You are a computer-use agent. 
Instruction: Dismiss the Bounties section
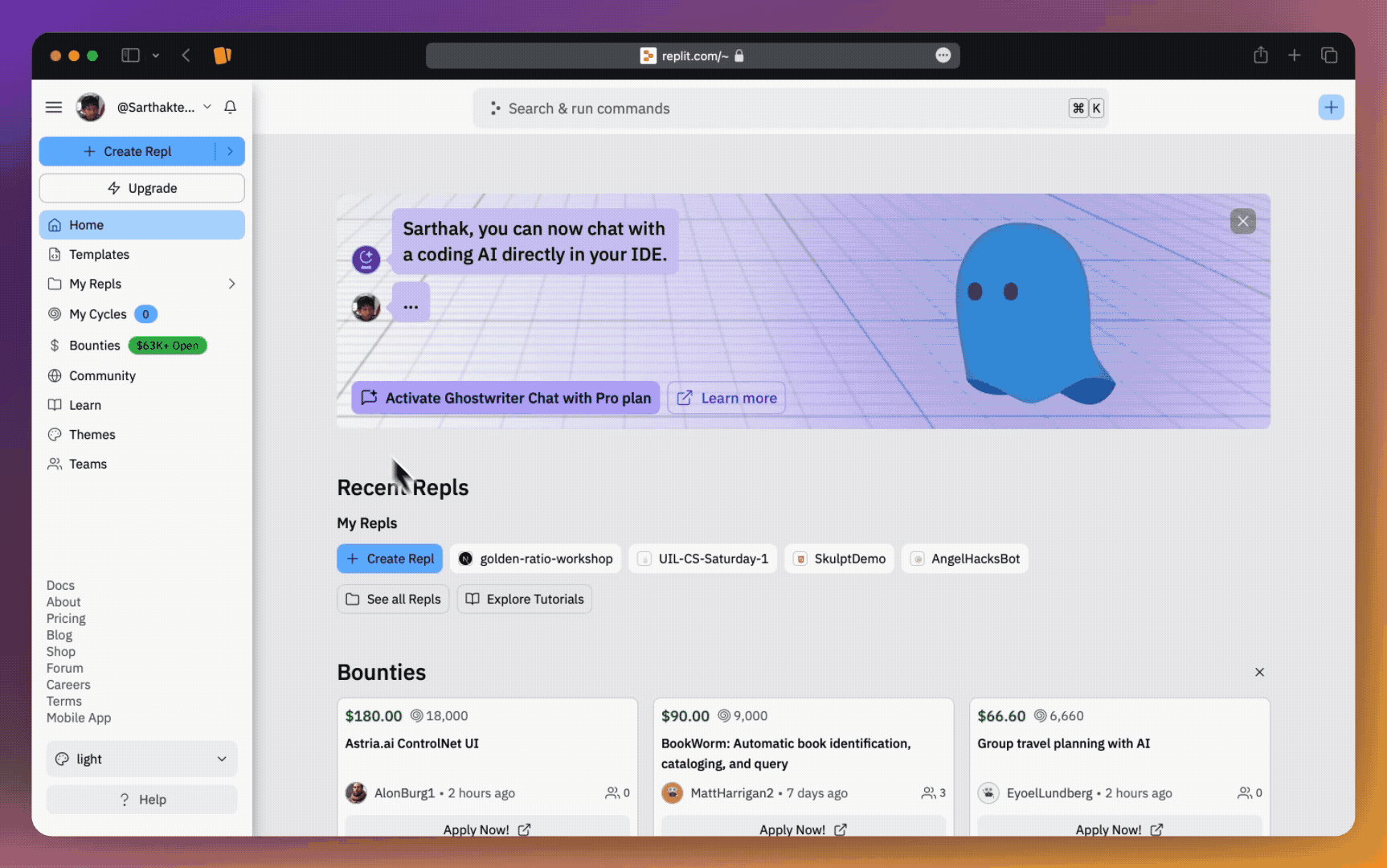tap(1259, 672)
